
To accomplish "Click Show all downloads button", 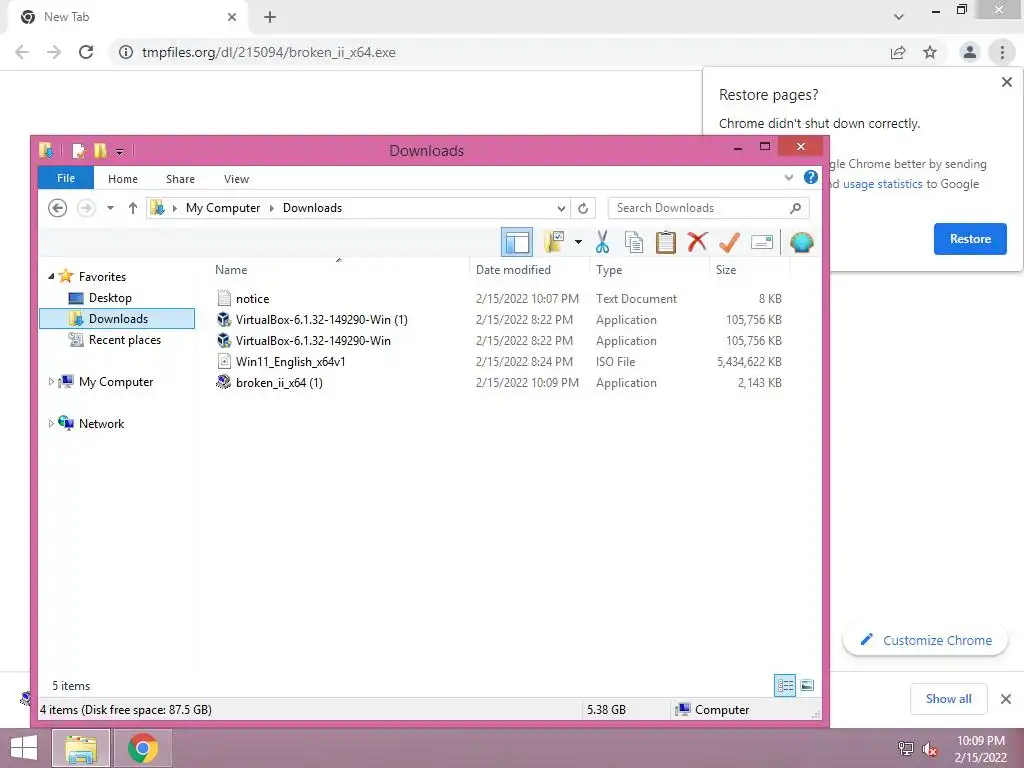I will [948, 699].
